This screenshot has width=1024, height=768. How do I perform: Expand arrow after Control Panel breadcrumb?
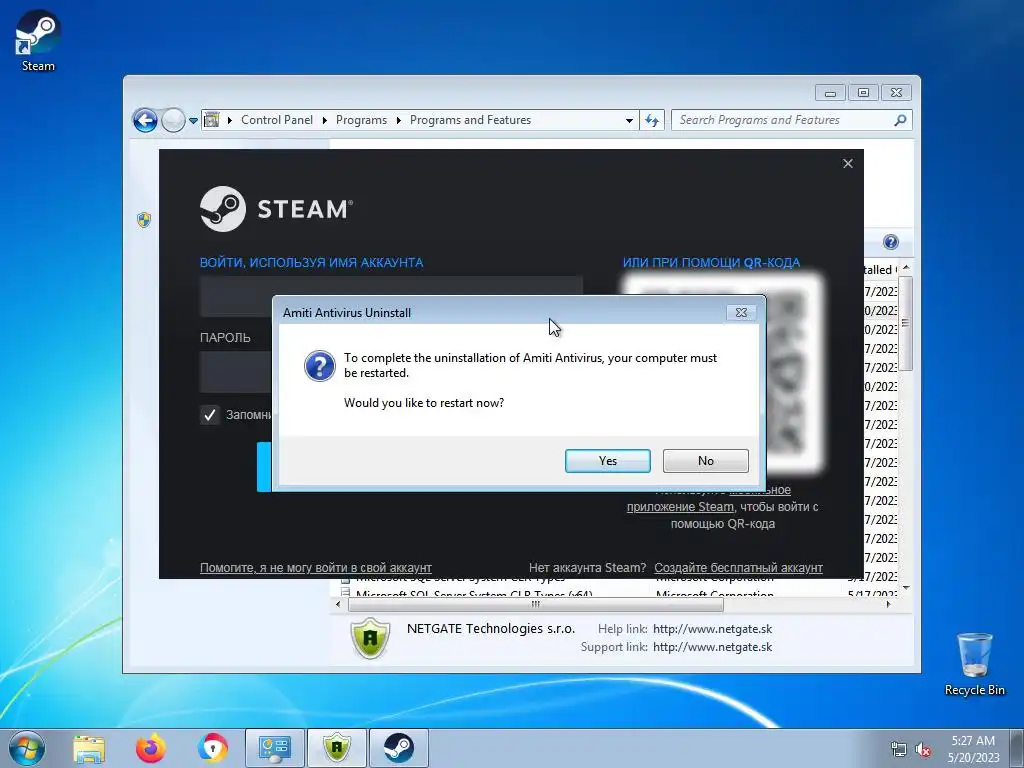325,120
